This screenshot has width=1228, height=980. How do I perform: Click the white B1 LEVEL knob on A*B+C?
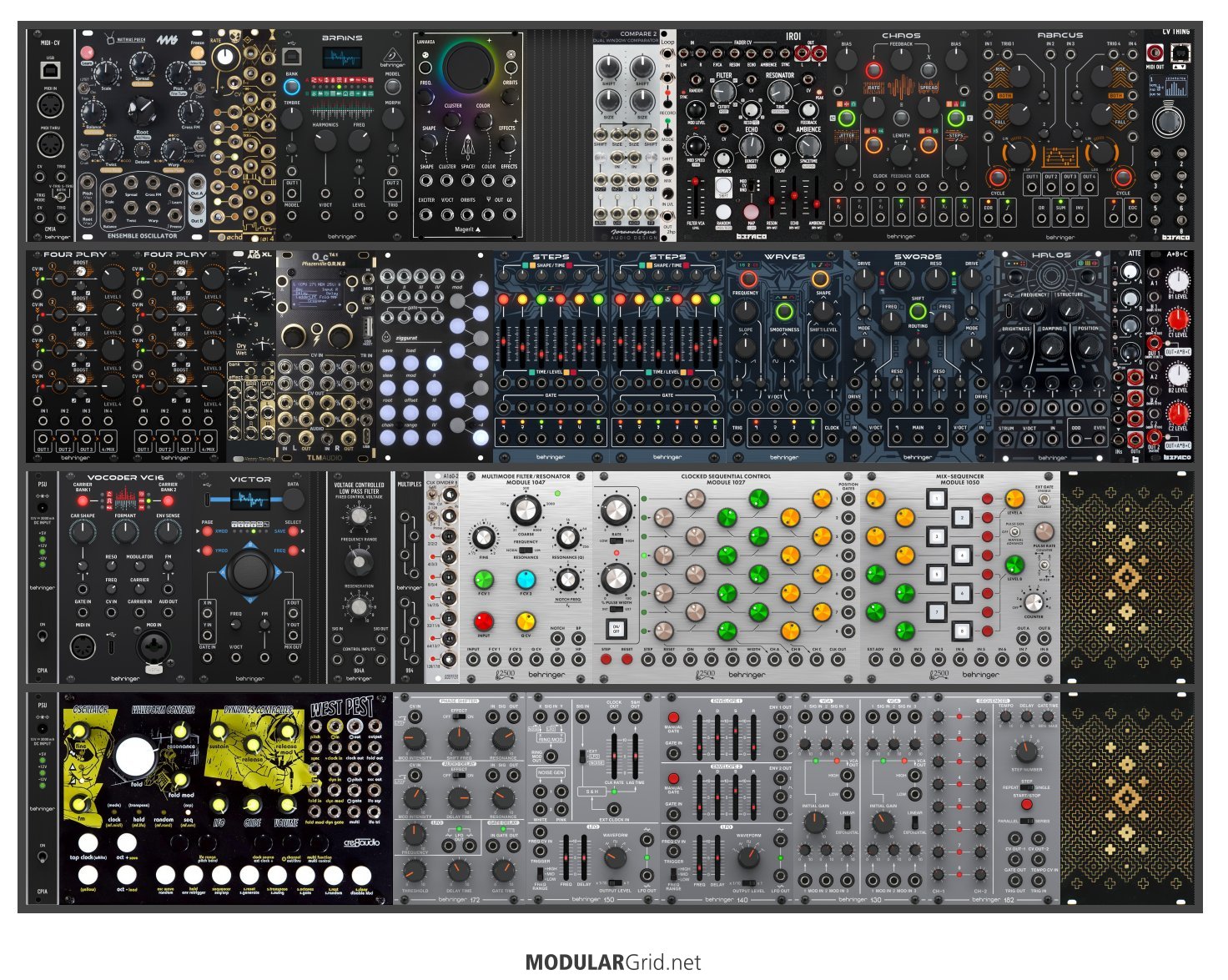point(1176,280)
